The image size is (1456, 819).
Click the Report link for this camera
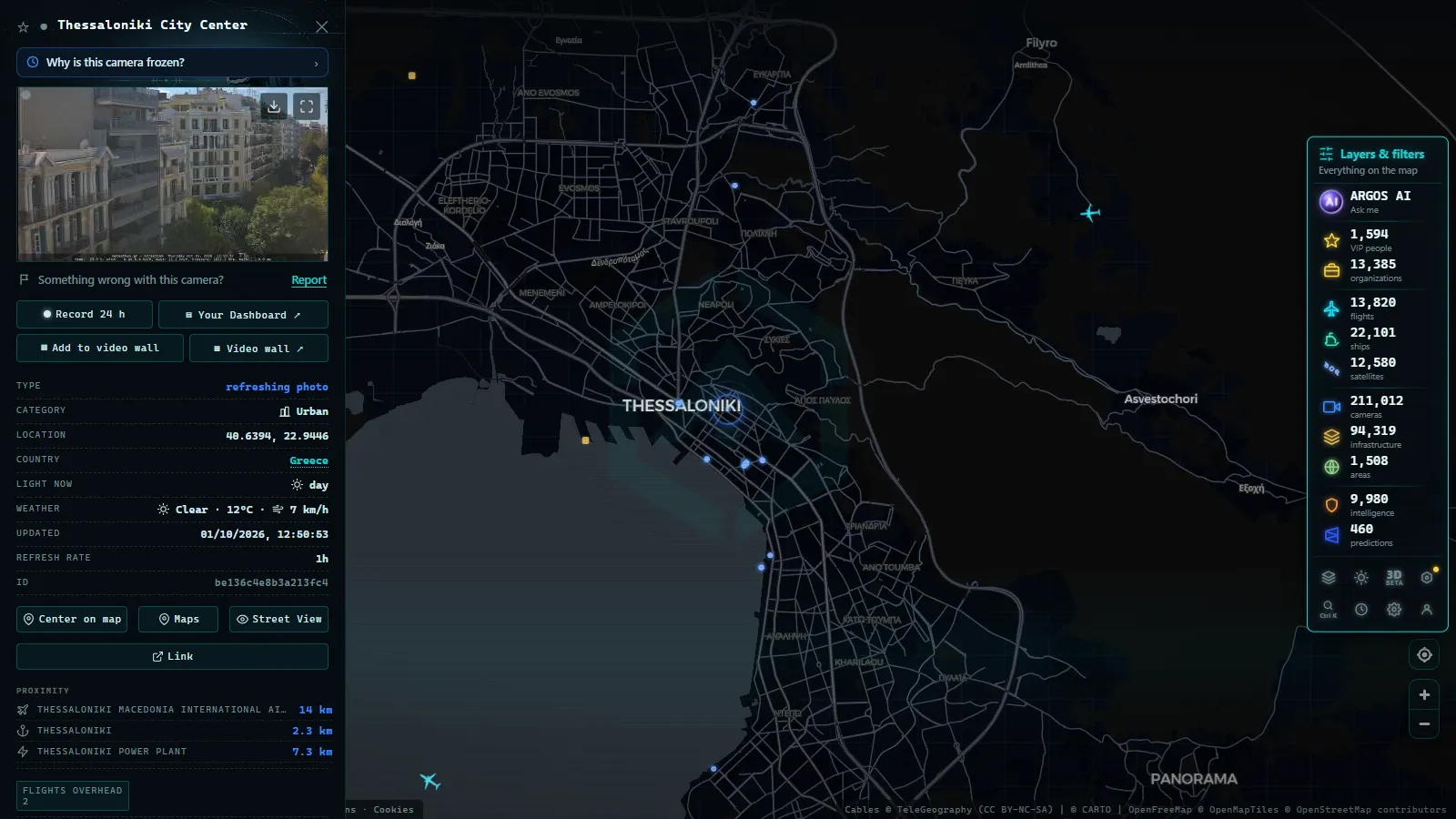click(308, 280)
